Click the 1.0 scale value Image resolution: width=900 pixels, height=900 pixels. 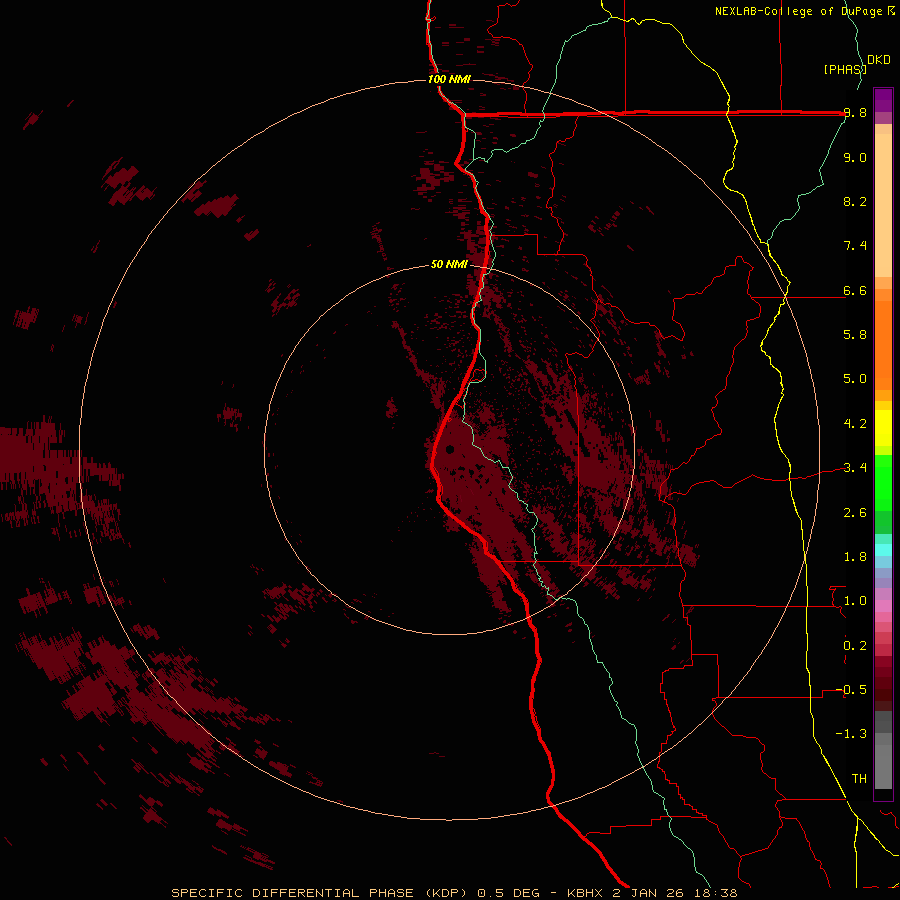(855, 601)
